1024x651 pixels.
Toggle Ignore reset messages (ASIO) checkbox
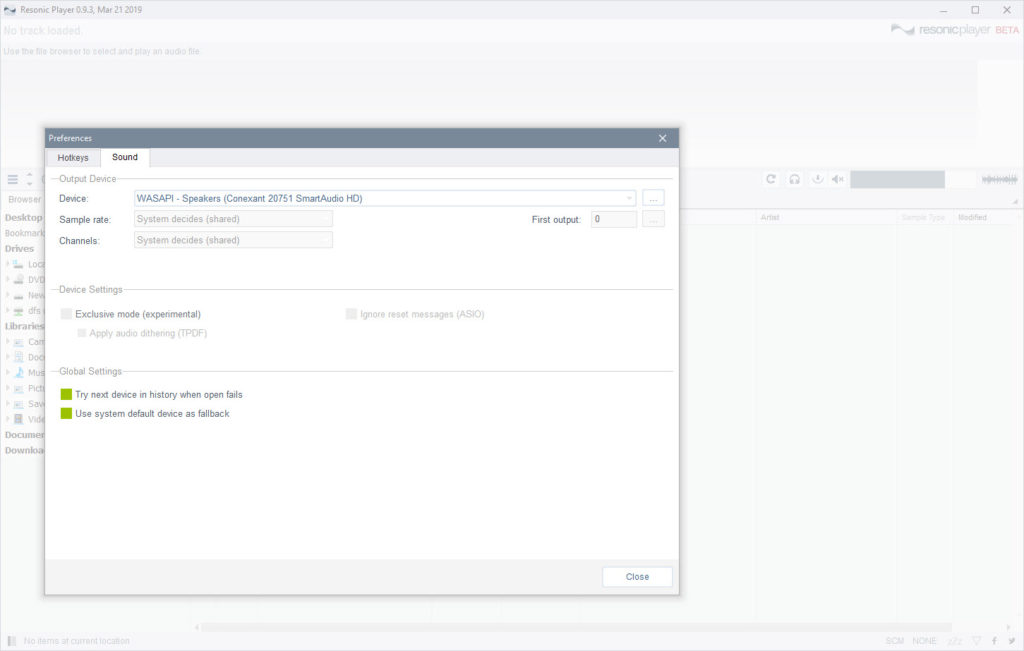click(351, 314)
